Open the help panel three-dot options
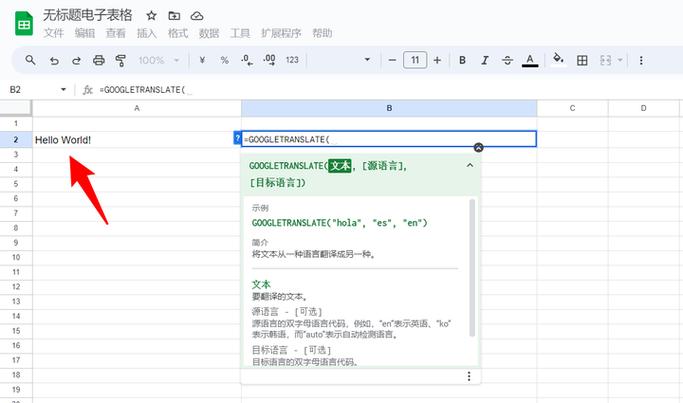This screenshot has height=403, width=683. point(469,376)
